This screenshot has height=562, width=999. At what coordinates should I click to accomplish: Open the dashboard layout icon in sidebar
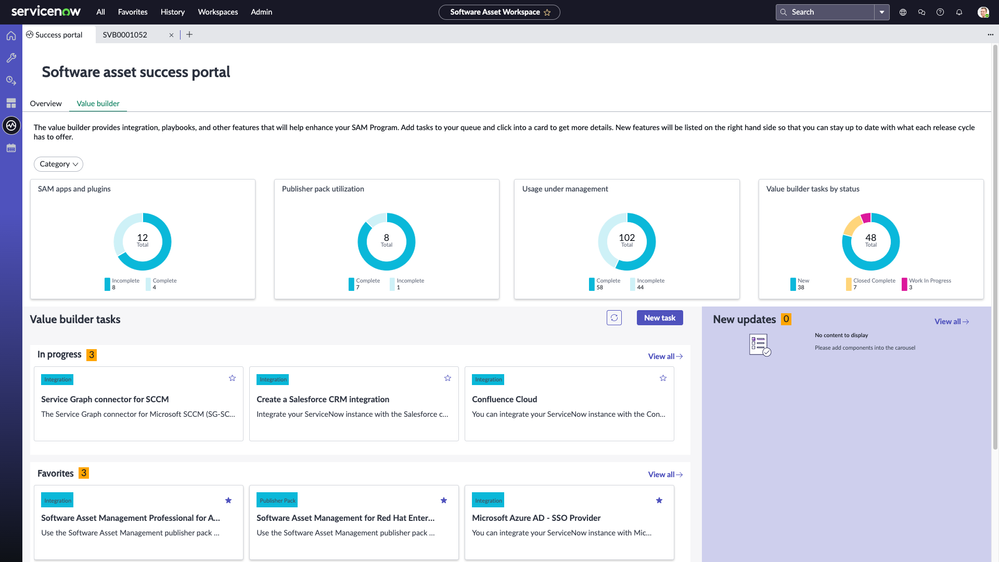click(x=11, y=103)
